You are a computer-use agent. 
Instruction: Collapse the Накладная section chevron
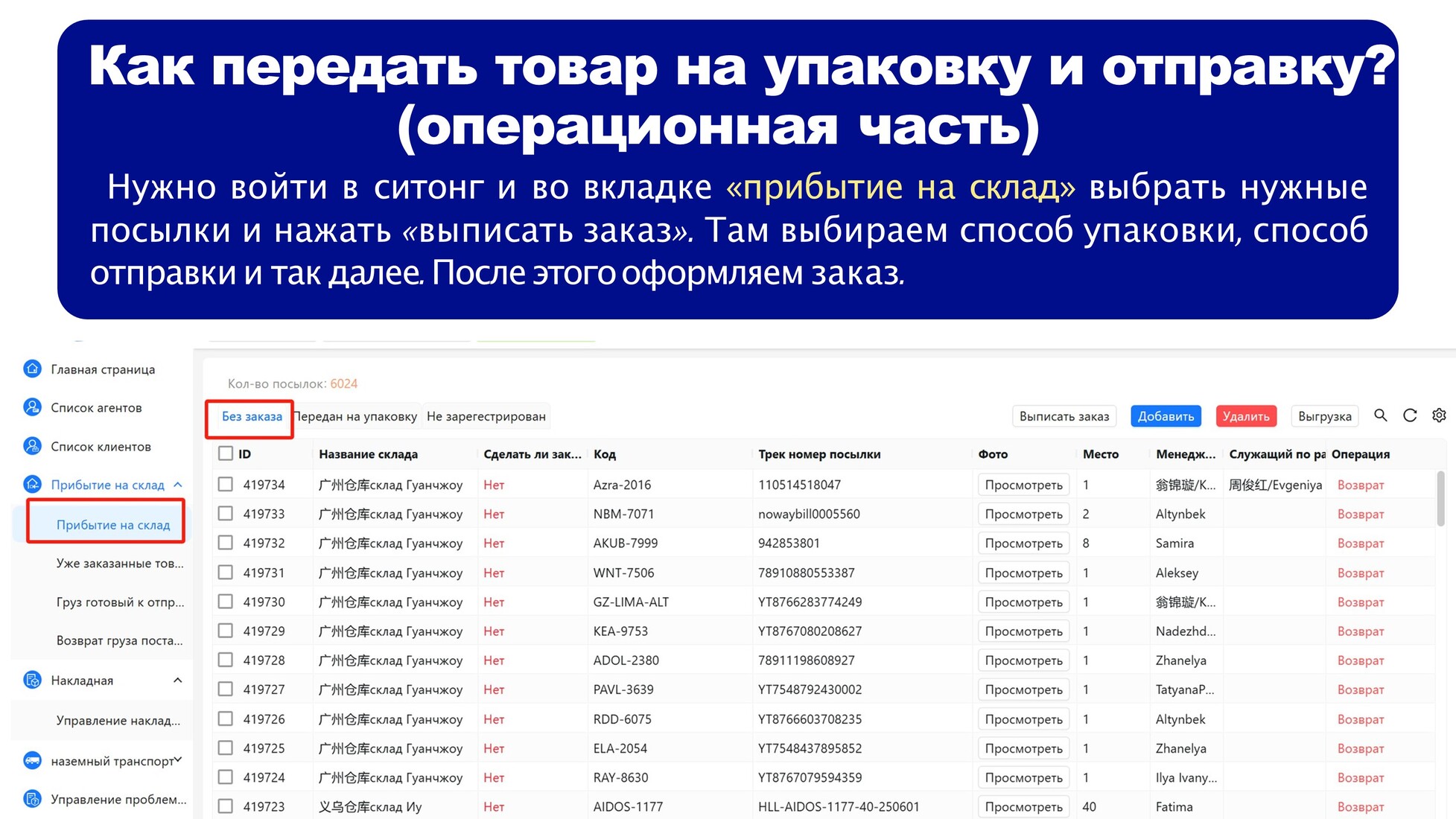pos(178,681)
